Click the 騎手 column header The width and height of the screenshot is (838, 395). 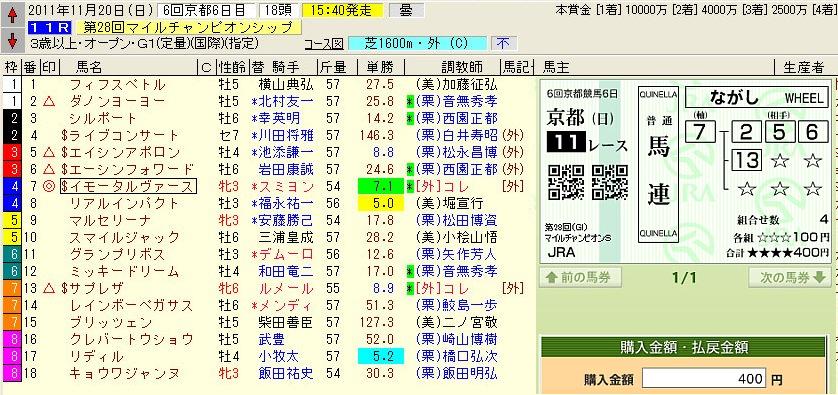pos(286,67)
